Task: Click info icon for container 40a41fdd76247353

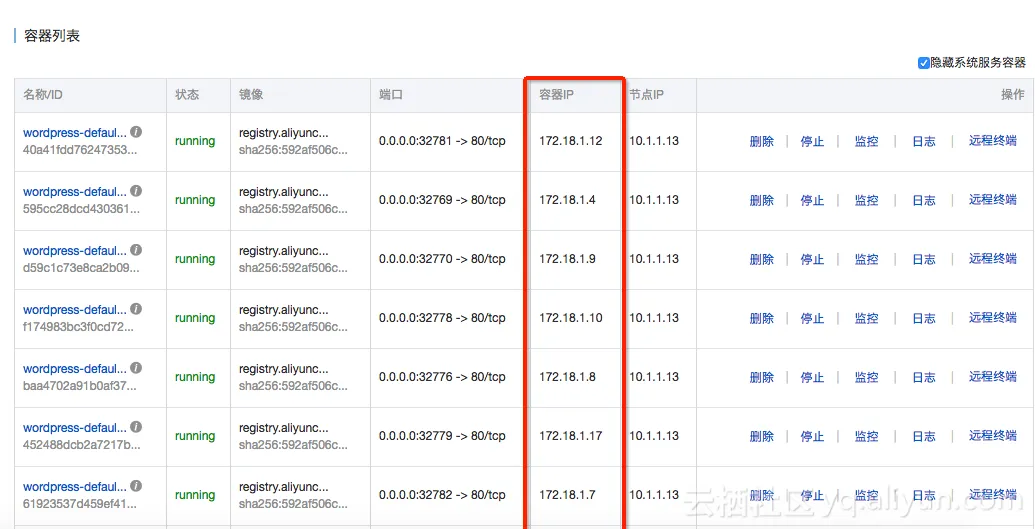Action: 136,132
